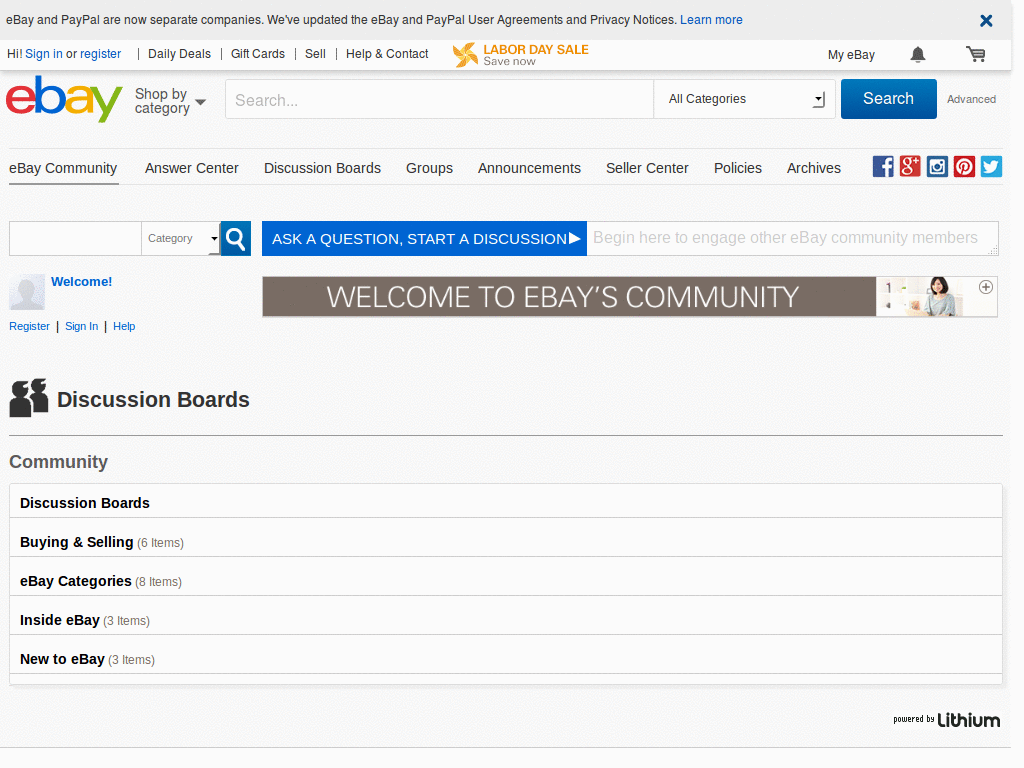This screenshot has width=1024, height=768.
Task: Click Ask a Question, Start a Discussion button
Action: coord(424,238)
